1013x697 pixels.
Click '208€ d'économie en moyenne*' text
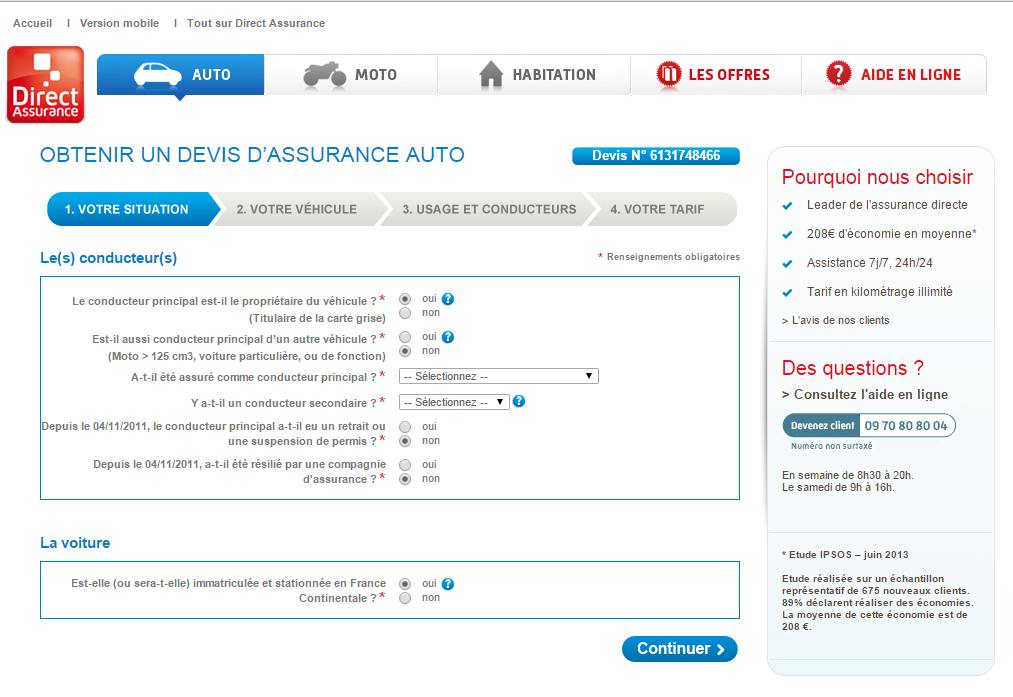[892, 234]
